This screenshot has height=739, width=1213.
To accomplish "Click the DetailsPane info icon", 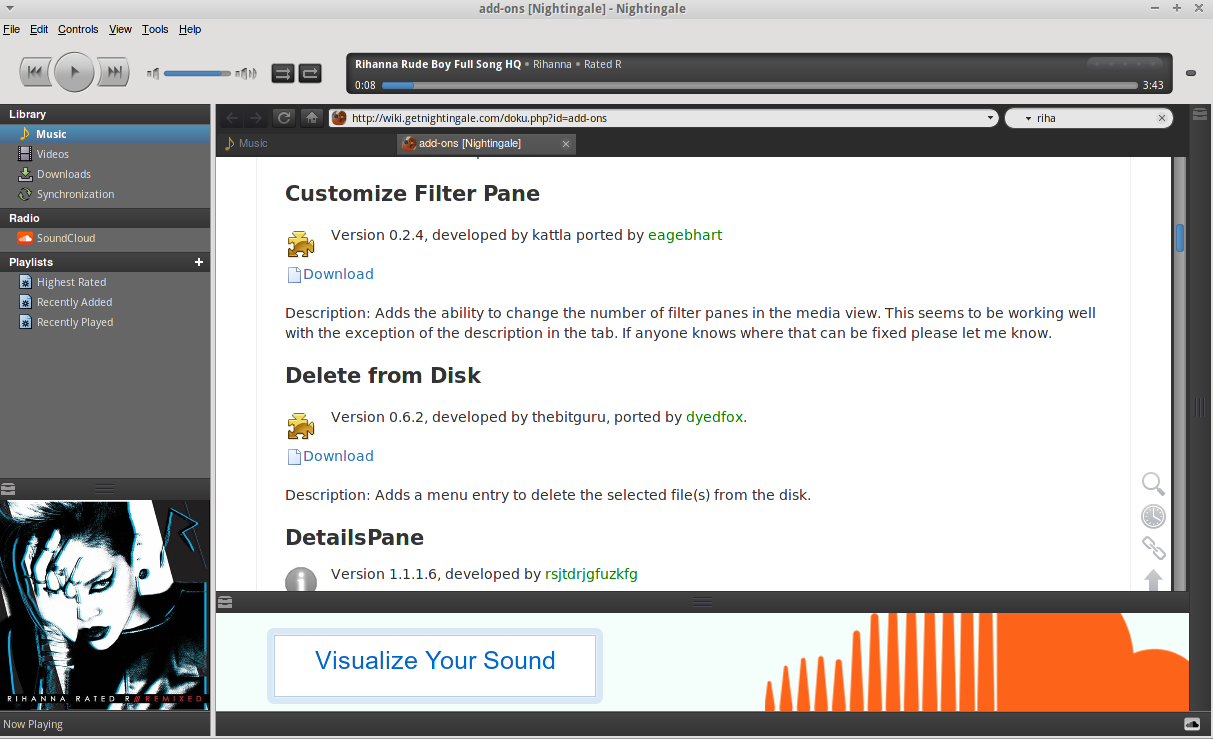I will [x=301, y=579].
